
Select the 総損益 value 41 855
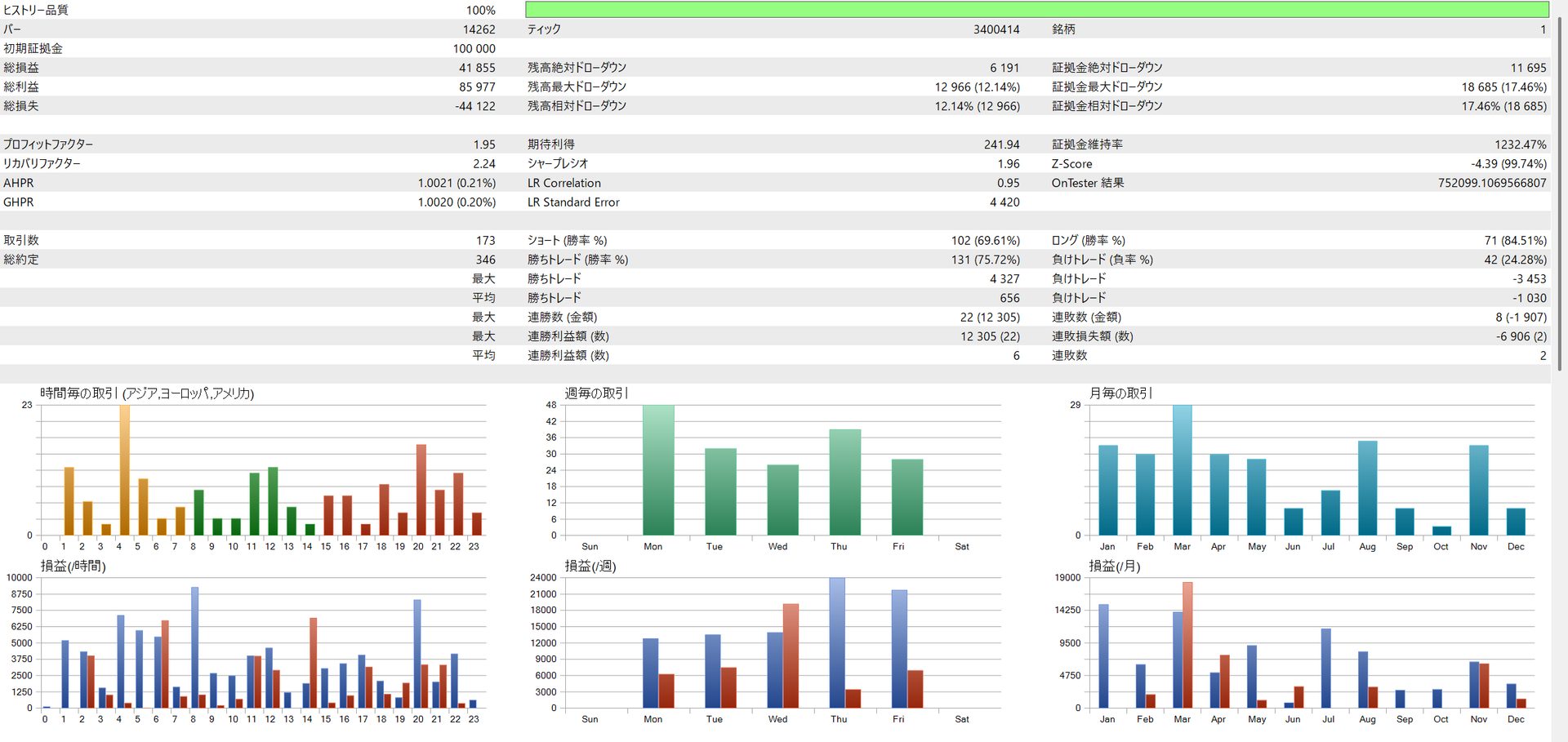(x=476, y=68)
